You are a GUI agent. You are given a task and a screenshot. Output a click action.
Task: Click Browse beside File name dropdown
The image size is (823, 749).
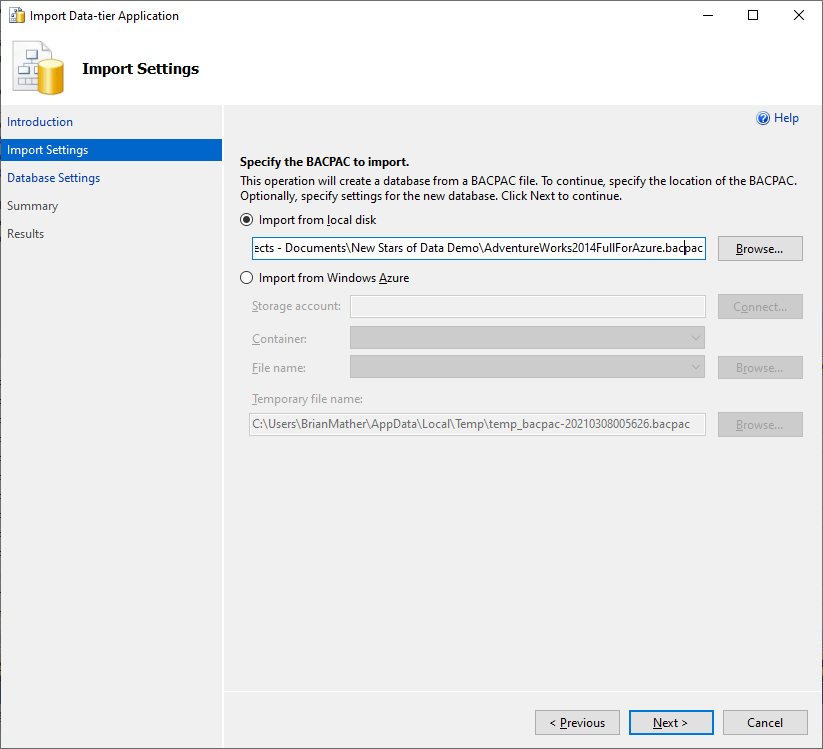[760, 367]
